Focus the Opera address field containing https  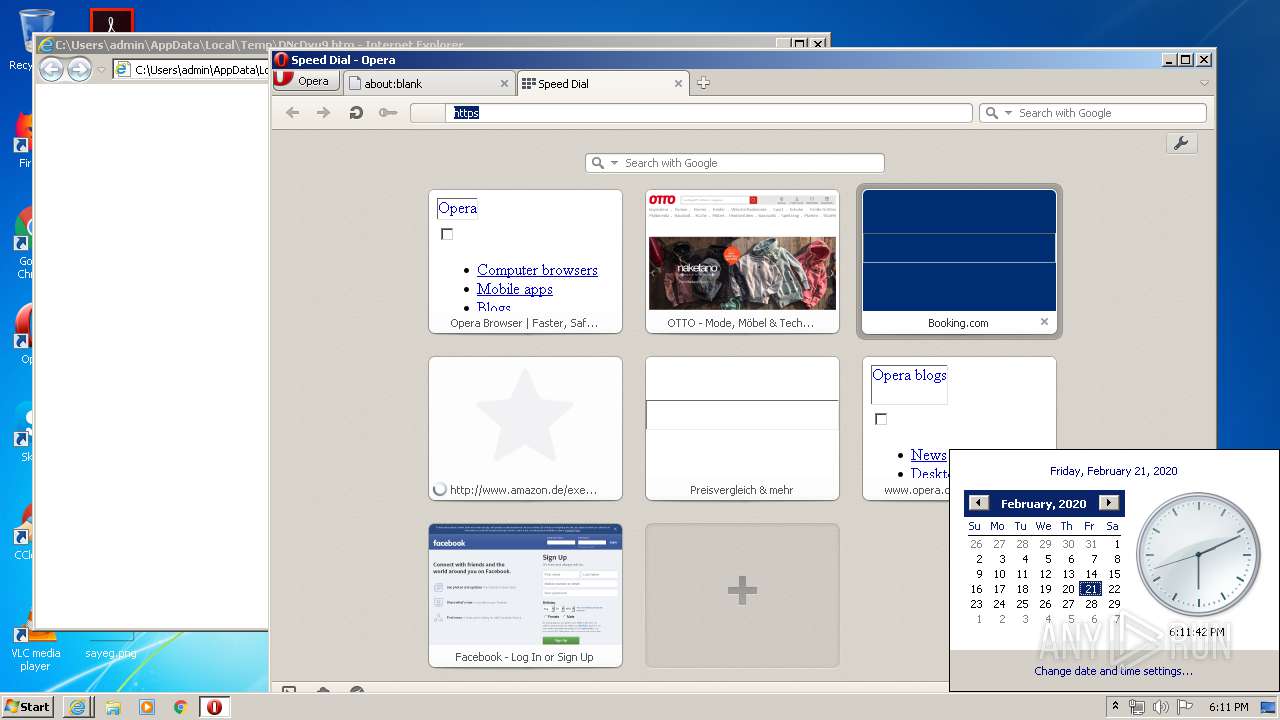coord(691,113)
